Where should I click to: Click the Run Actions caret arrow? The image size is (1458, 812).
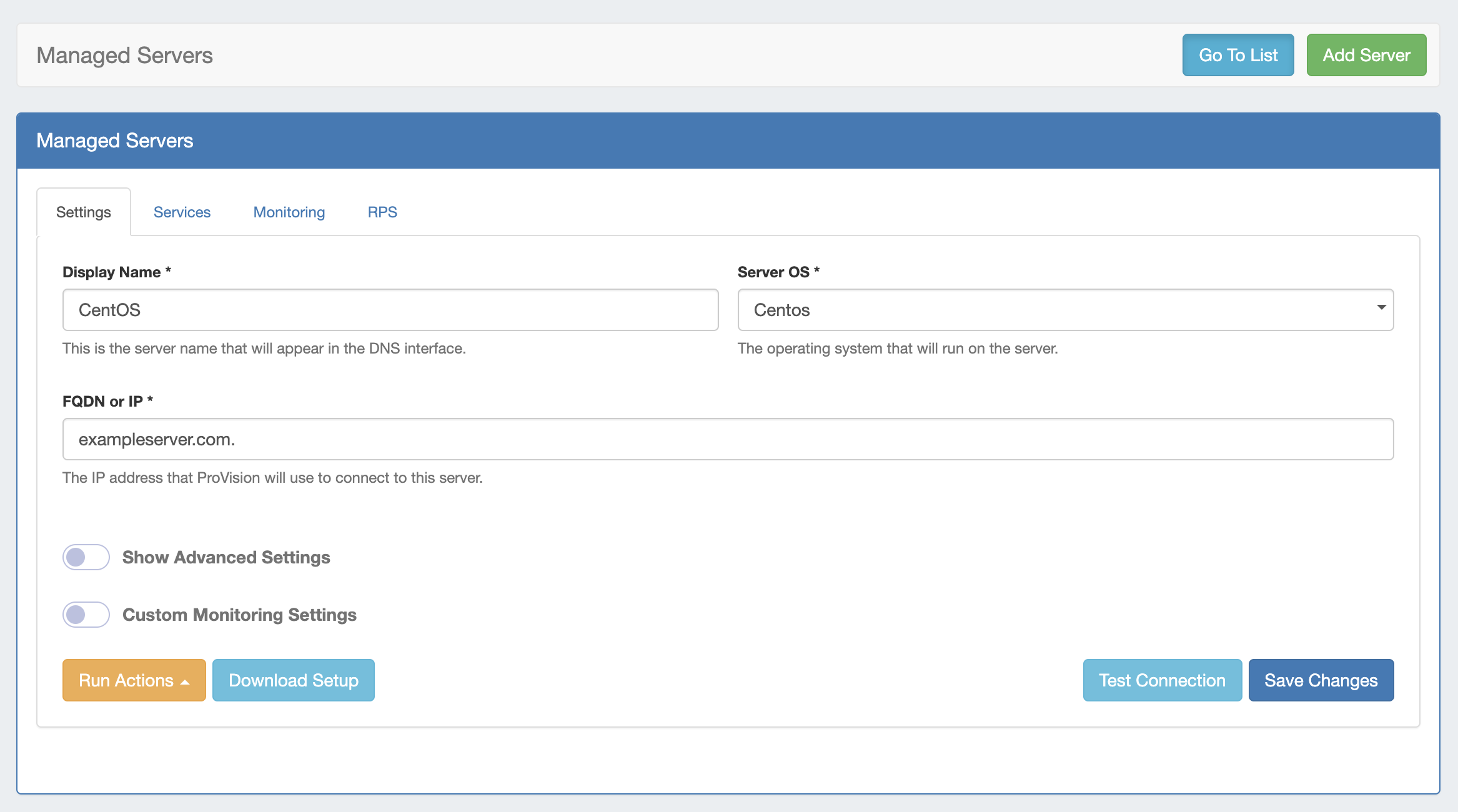click(185, 682)
